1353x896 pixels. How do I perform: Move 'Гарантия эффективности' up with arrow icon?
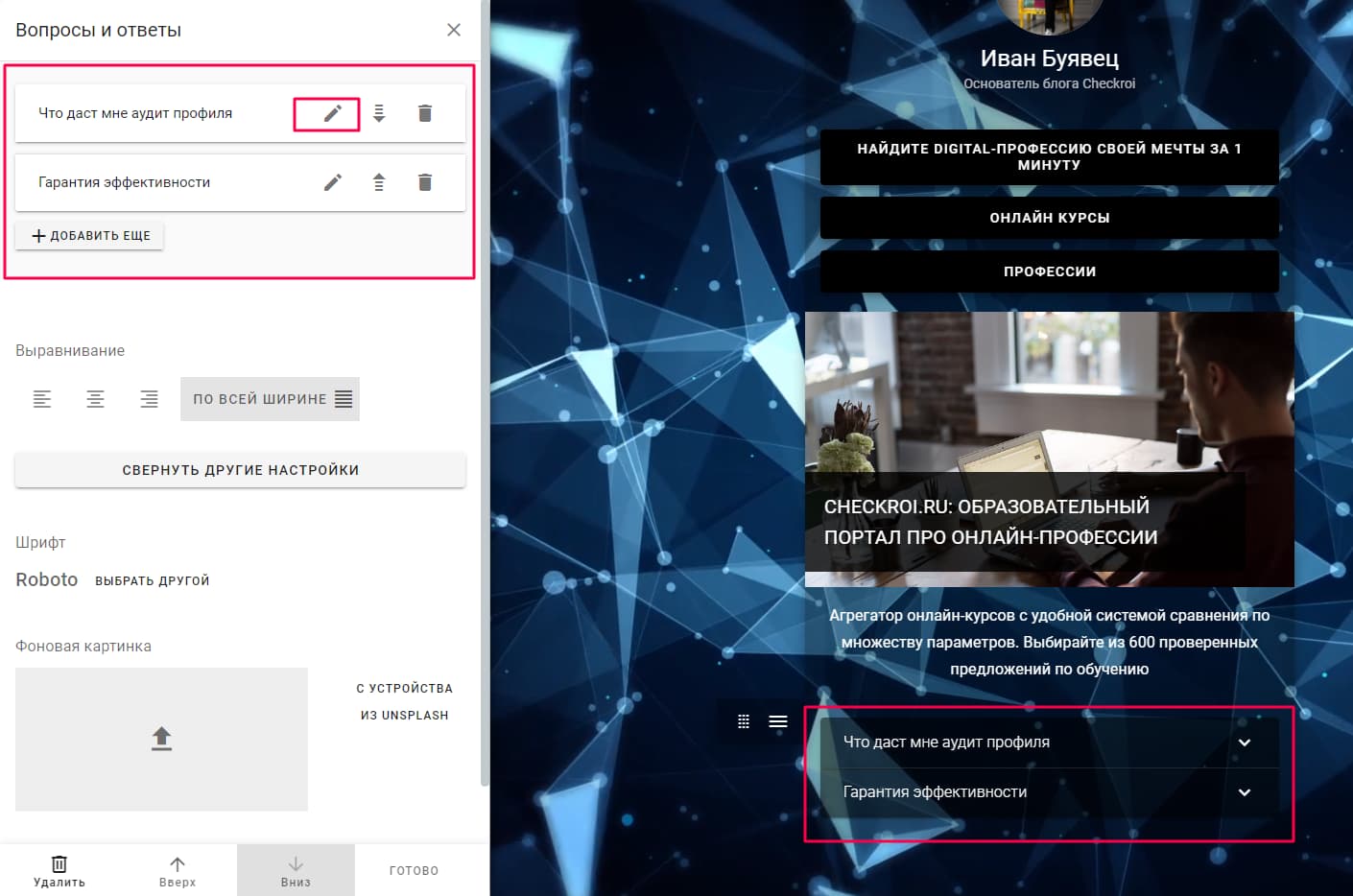coord(379,182)
